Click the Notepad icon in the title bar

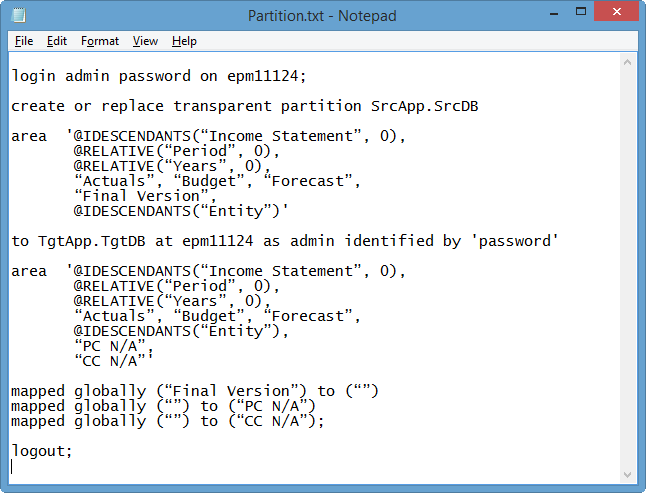(x=19, y=15)
